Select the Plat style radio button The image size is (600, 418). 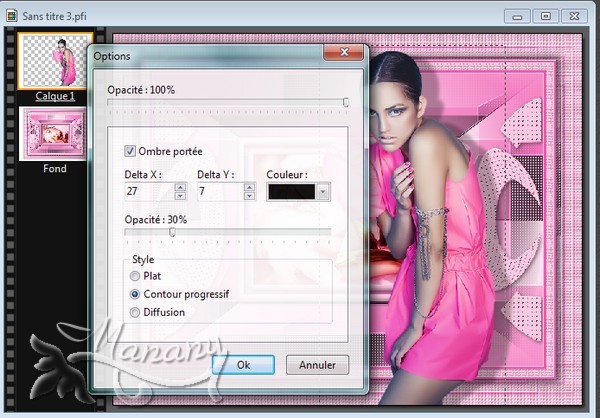coord(135,276)
